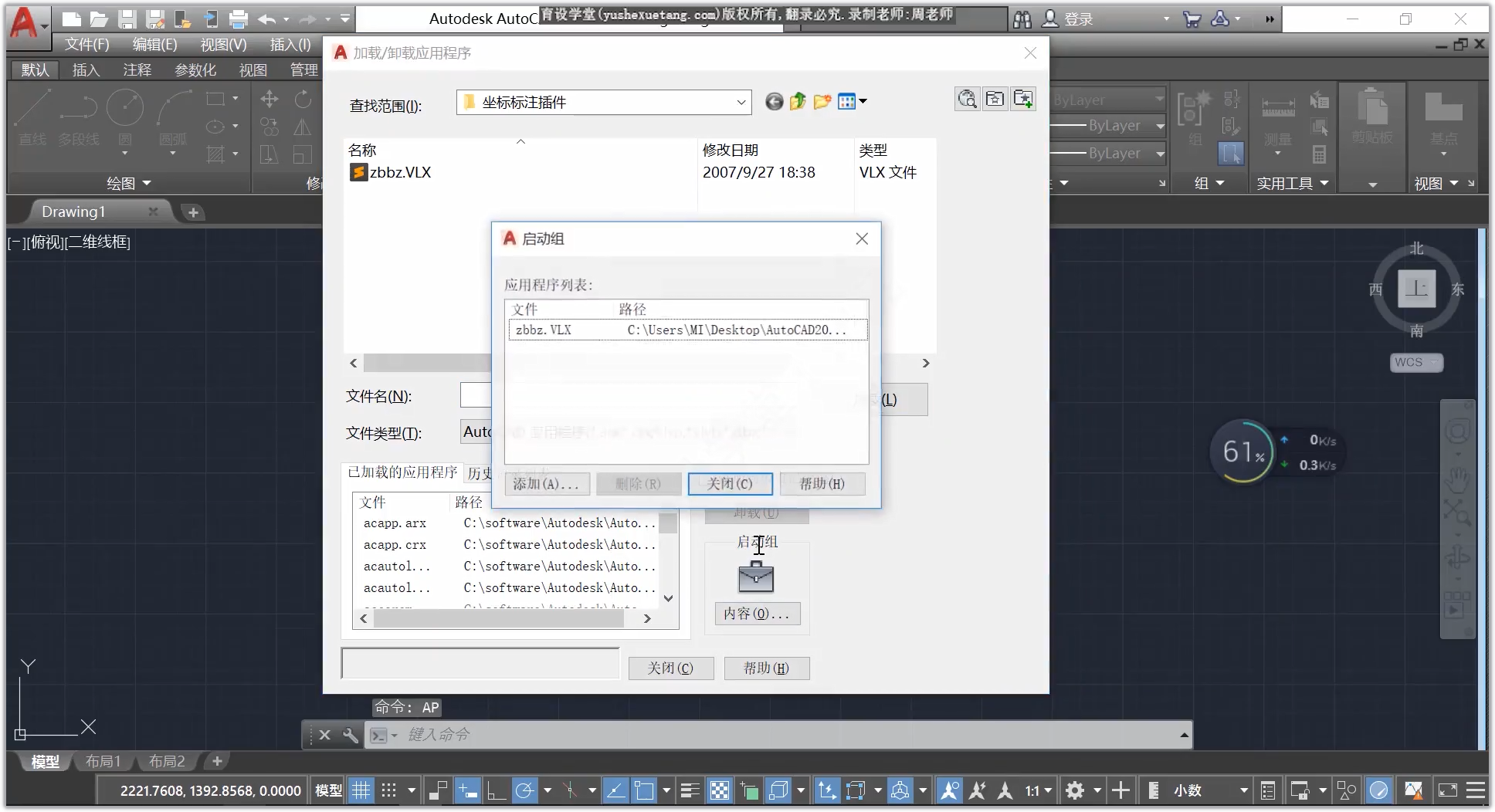Toggle the grid display in status bar
The width and height of the screenshot is (1495, 812).
pyautogui.click(x=361, y=790)
